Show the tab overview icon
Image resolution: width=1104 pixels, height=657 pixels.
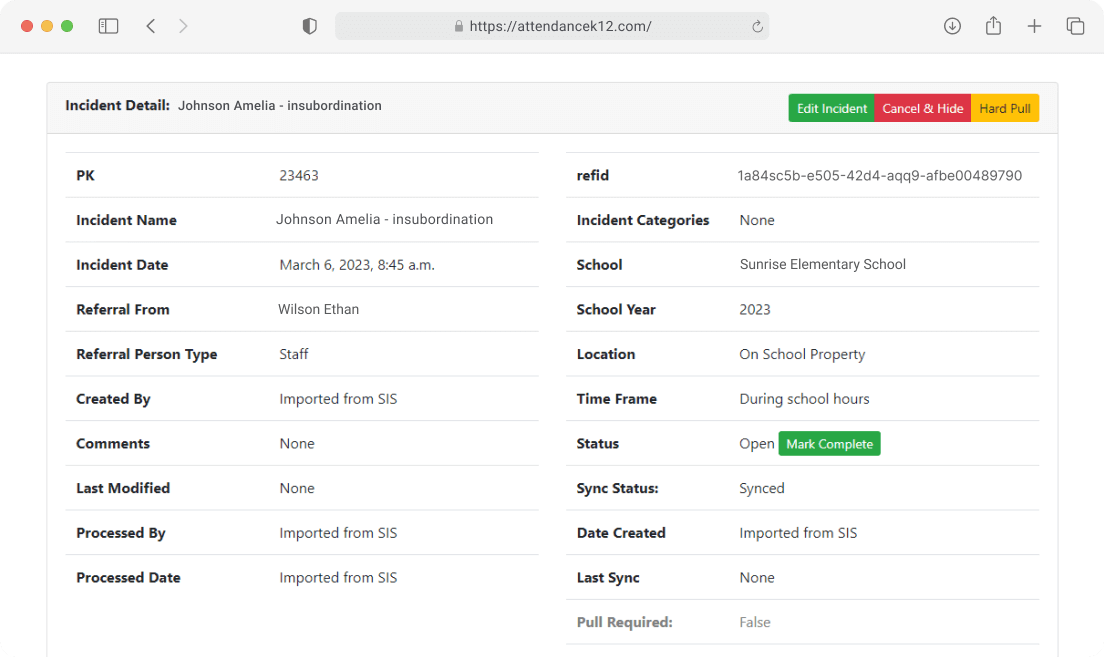pyautogui.click(x=1075, y=26)
